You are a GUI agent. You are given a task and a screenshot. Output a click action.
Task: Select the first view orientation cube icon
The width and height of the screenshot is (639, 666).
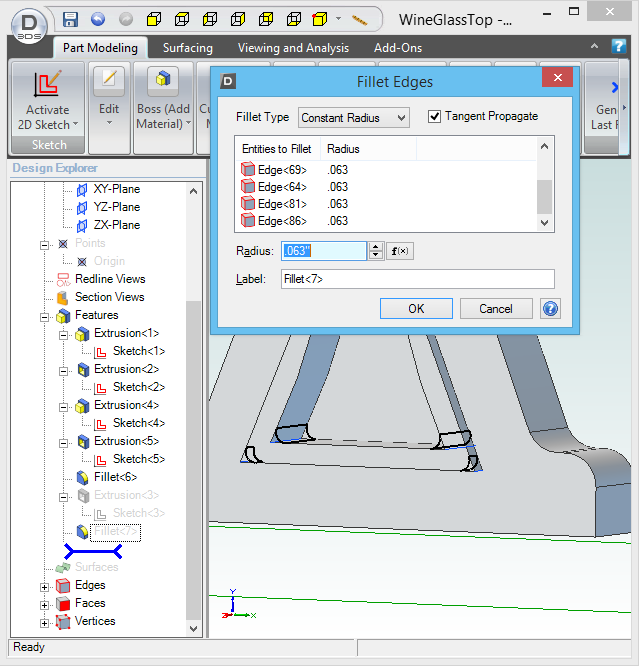tap(154, 19)
